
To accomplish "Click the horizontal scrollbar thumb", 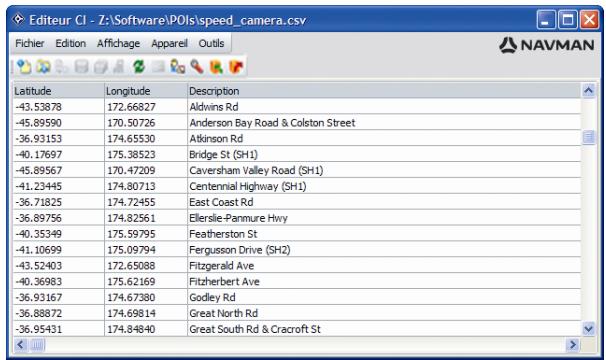I will tap(37, 344).
